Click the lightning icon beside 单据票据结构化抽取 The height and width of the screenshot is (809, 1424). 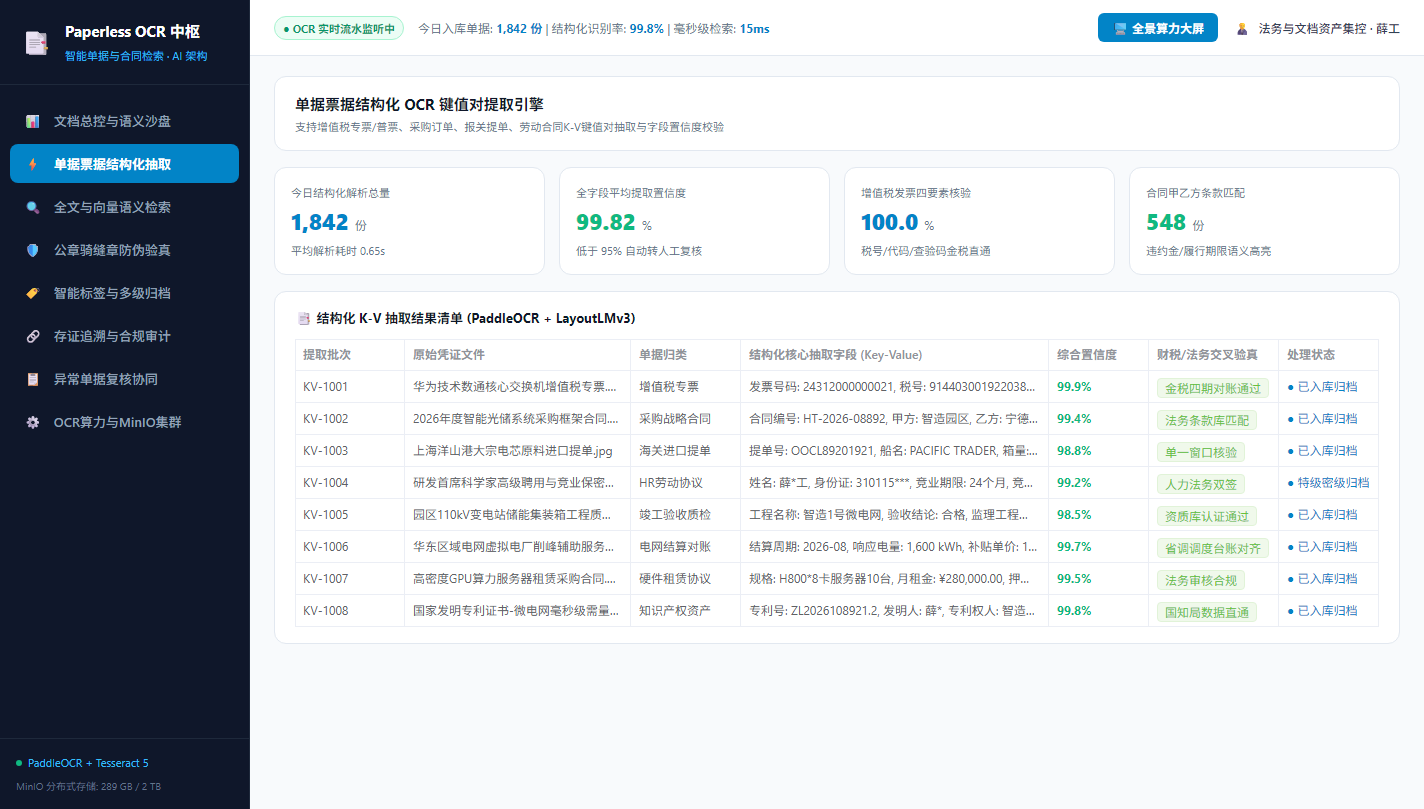tap(33, 164)
